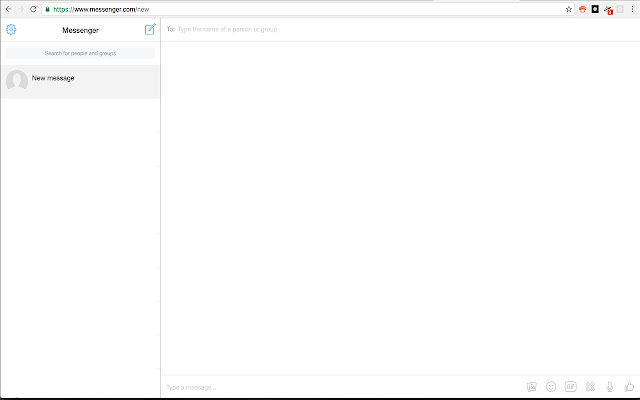Click the Type a message box
This screenshot has height=400, width=640.
343,387
